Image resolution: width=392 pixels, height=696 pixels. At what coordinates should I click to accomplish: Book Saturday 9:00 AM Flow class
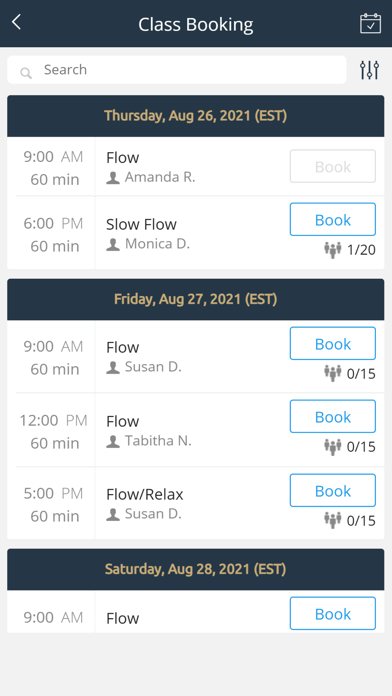click(x=333, y=613)
